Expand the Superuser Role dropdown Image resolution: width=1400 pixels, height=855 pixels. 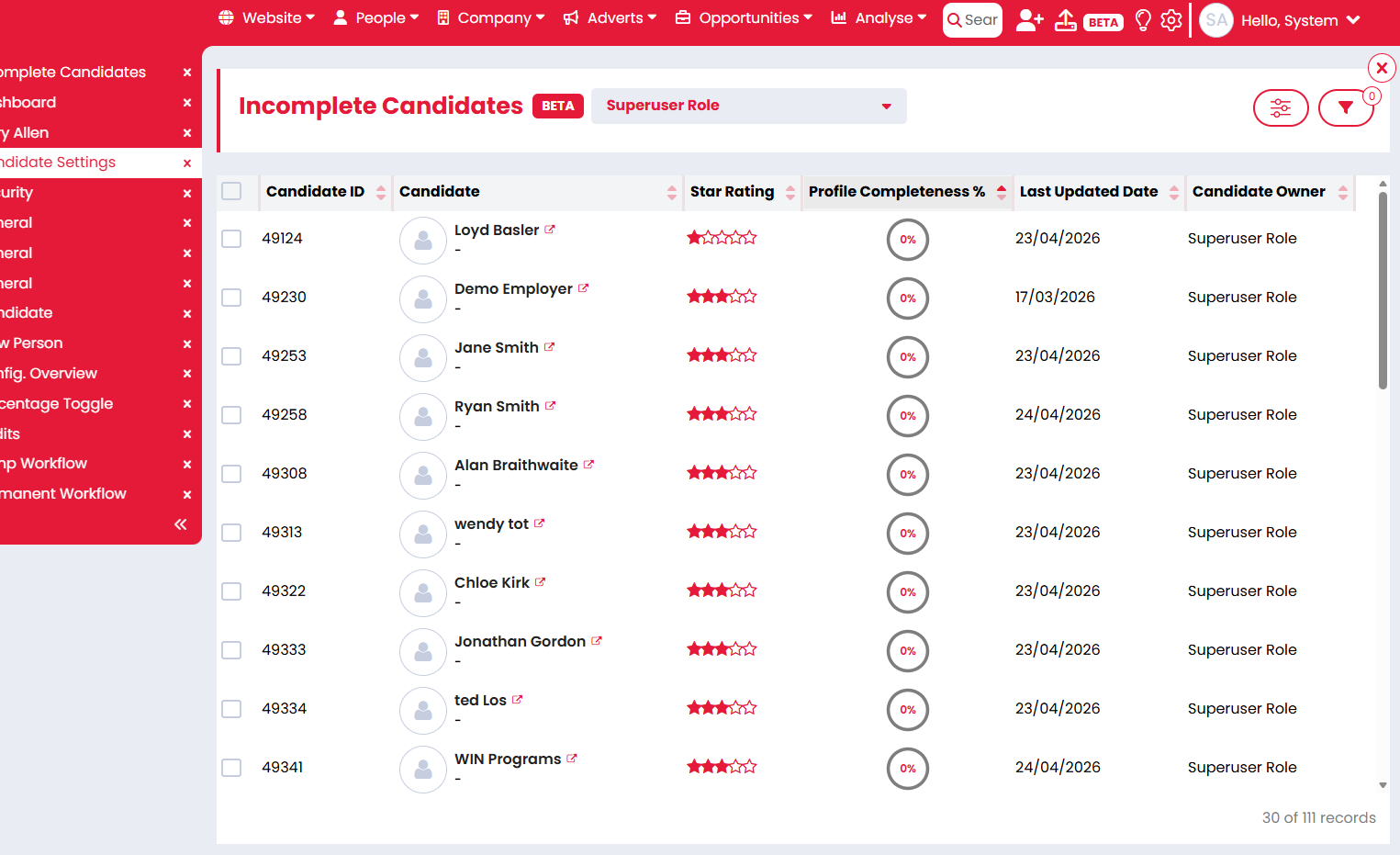[x=749, y=106]
